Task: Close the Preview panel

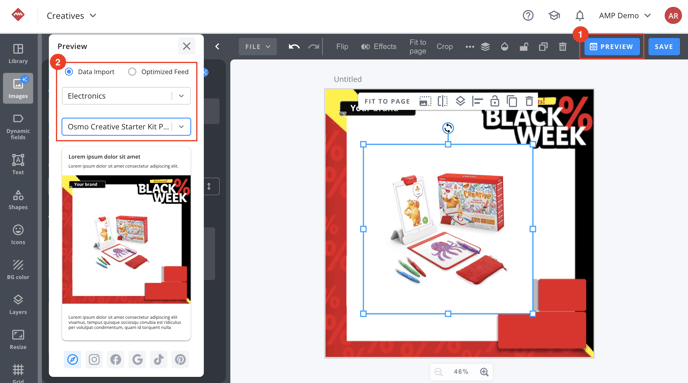Action: coord(186,46)
